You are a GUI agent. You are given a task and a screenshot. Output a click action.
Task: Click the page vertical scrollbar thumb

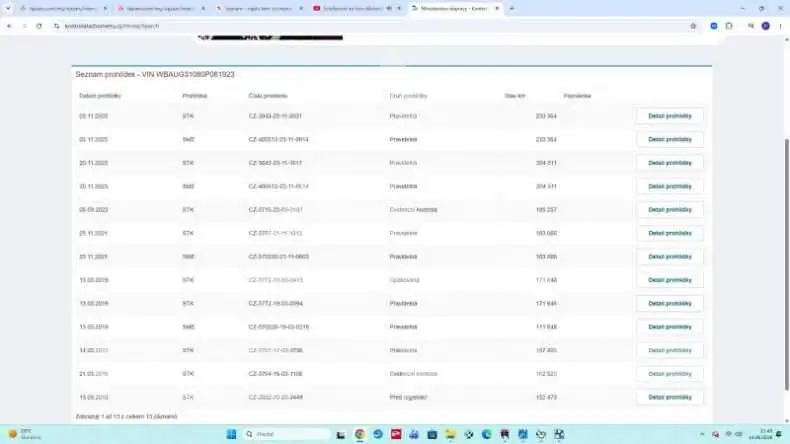tap(786, 265)
